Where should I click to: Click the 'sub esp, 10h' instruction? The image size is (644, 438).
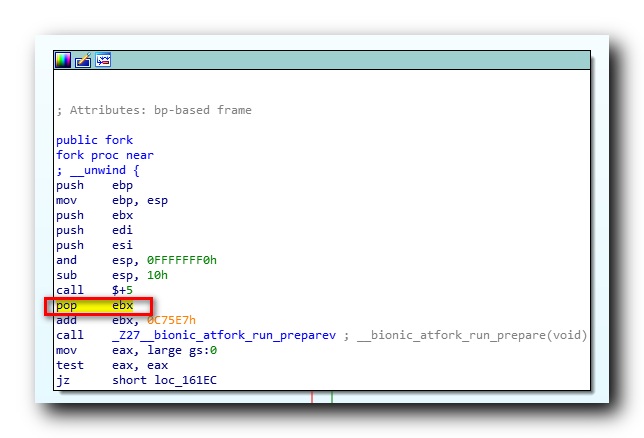(112, 275)
